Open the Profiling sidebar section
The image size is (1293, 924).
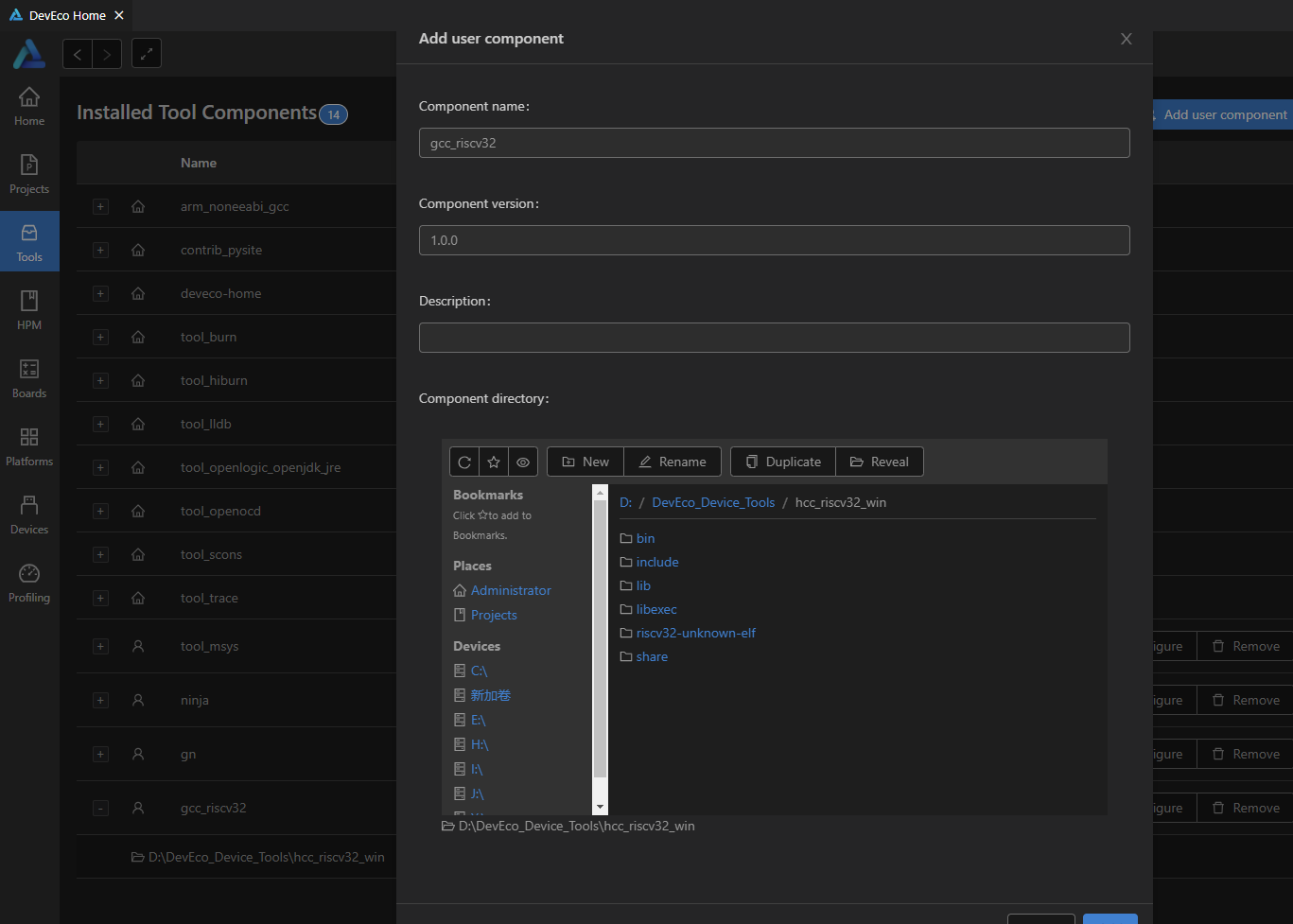click(29, 583)
